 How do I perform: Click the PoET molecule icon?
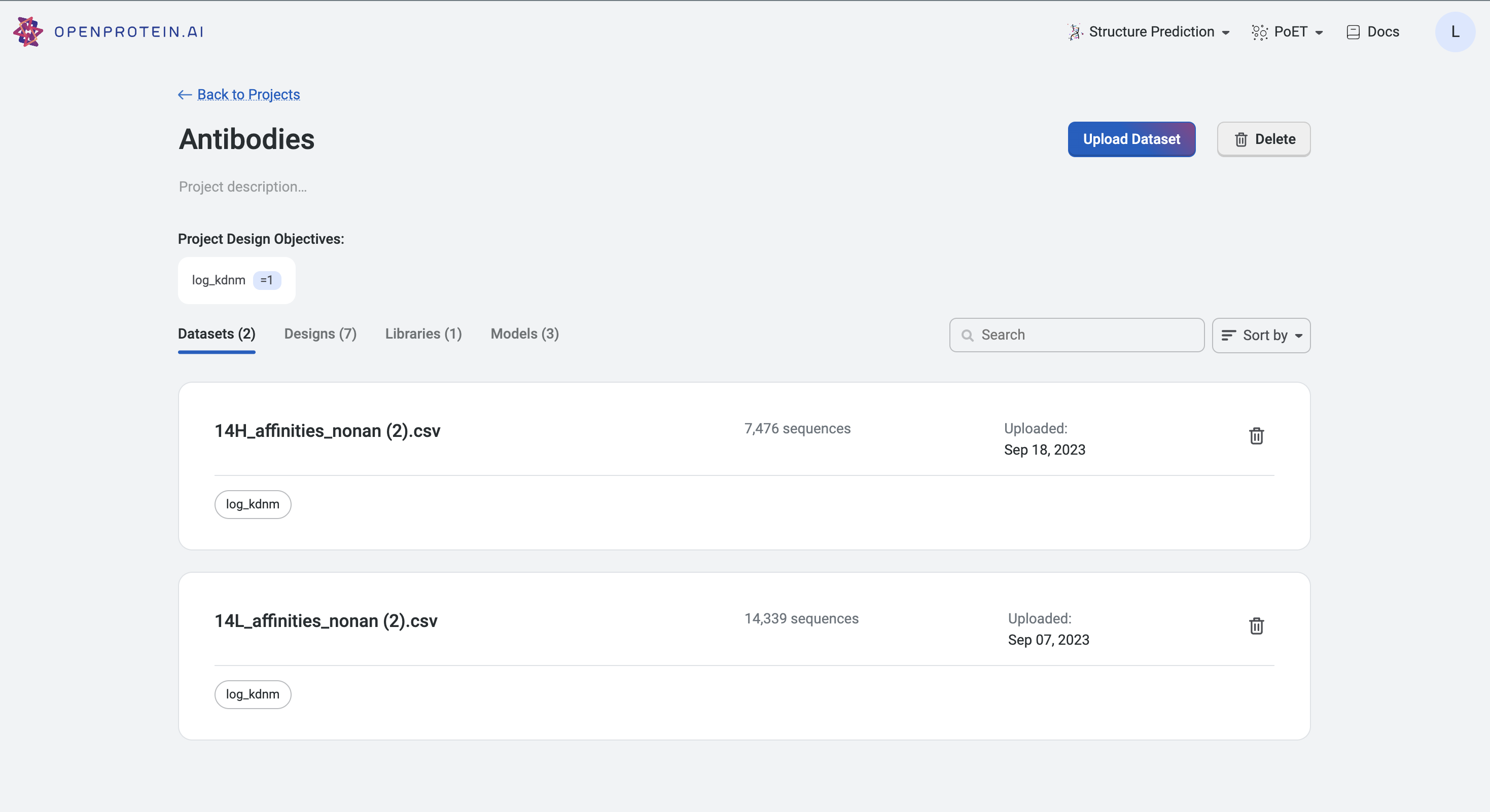click(1259, 32)
